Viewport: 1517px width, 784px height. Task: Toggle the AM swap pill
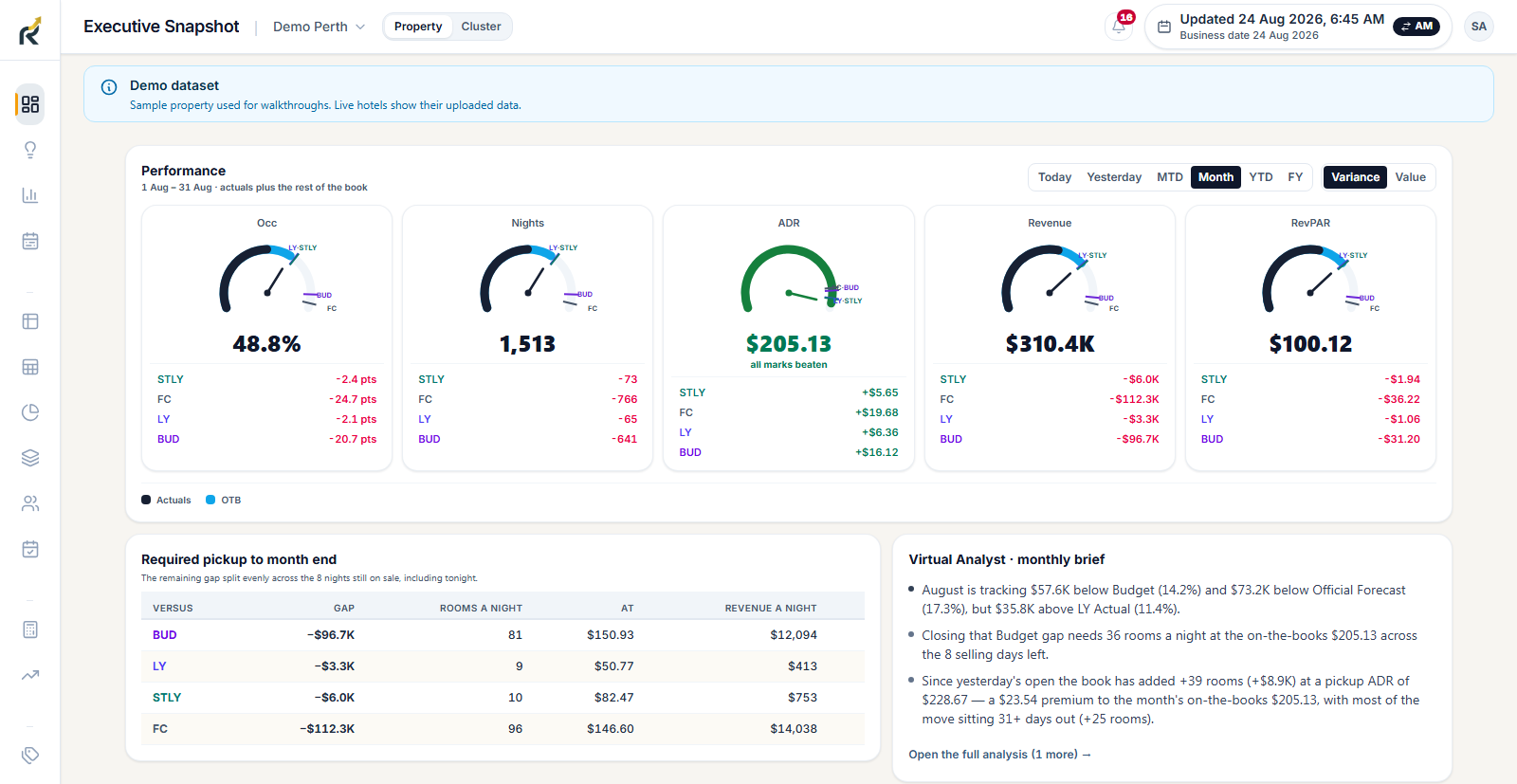[x=1416, y=27]
